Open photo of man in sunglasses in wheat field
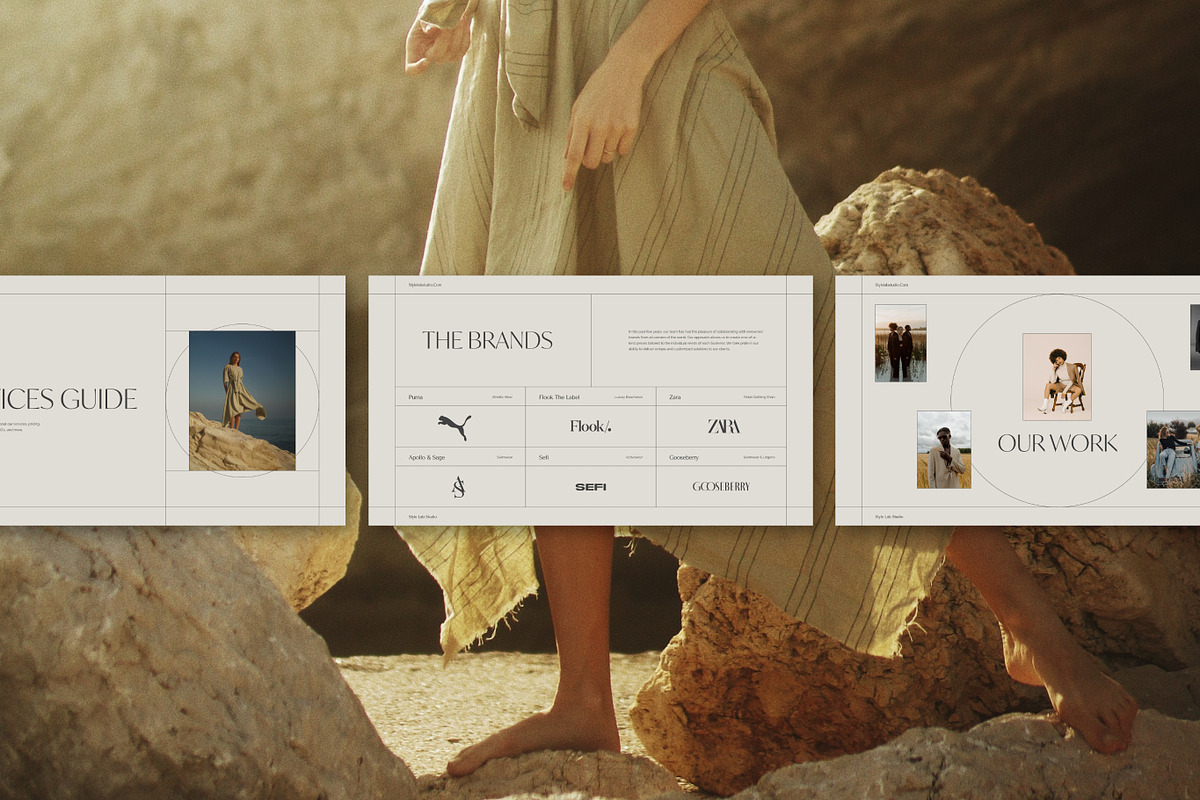This screenshot has height=800, width=1200. coord(943,449)
